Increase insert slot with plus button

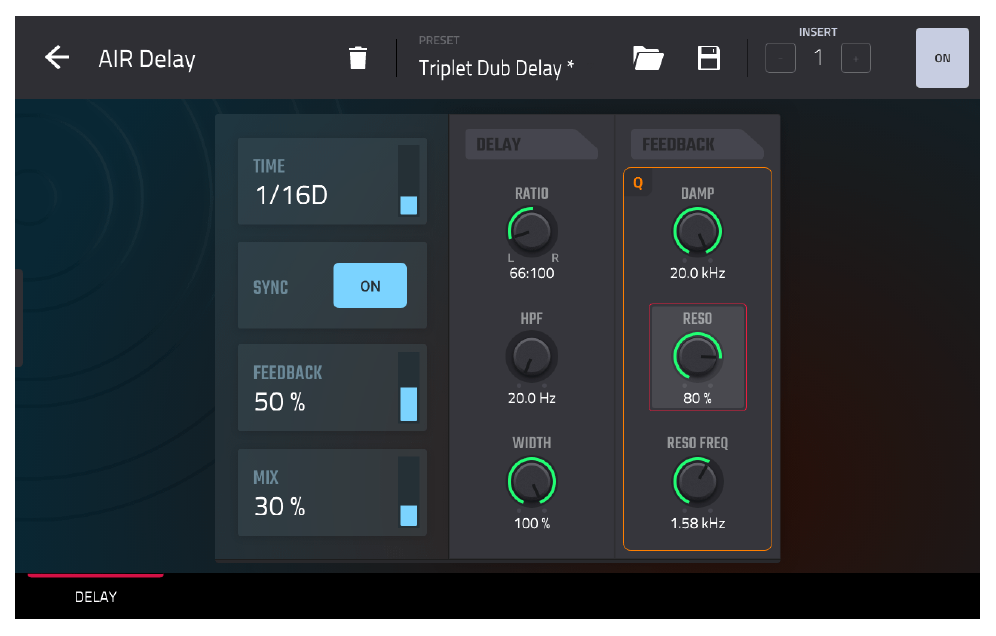[856, 58]
